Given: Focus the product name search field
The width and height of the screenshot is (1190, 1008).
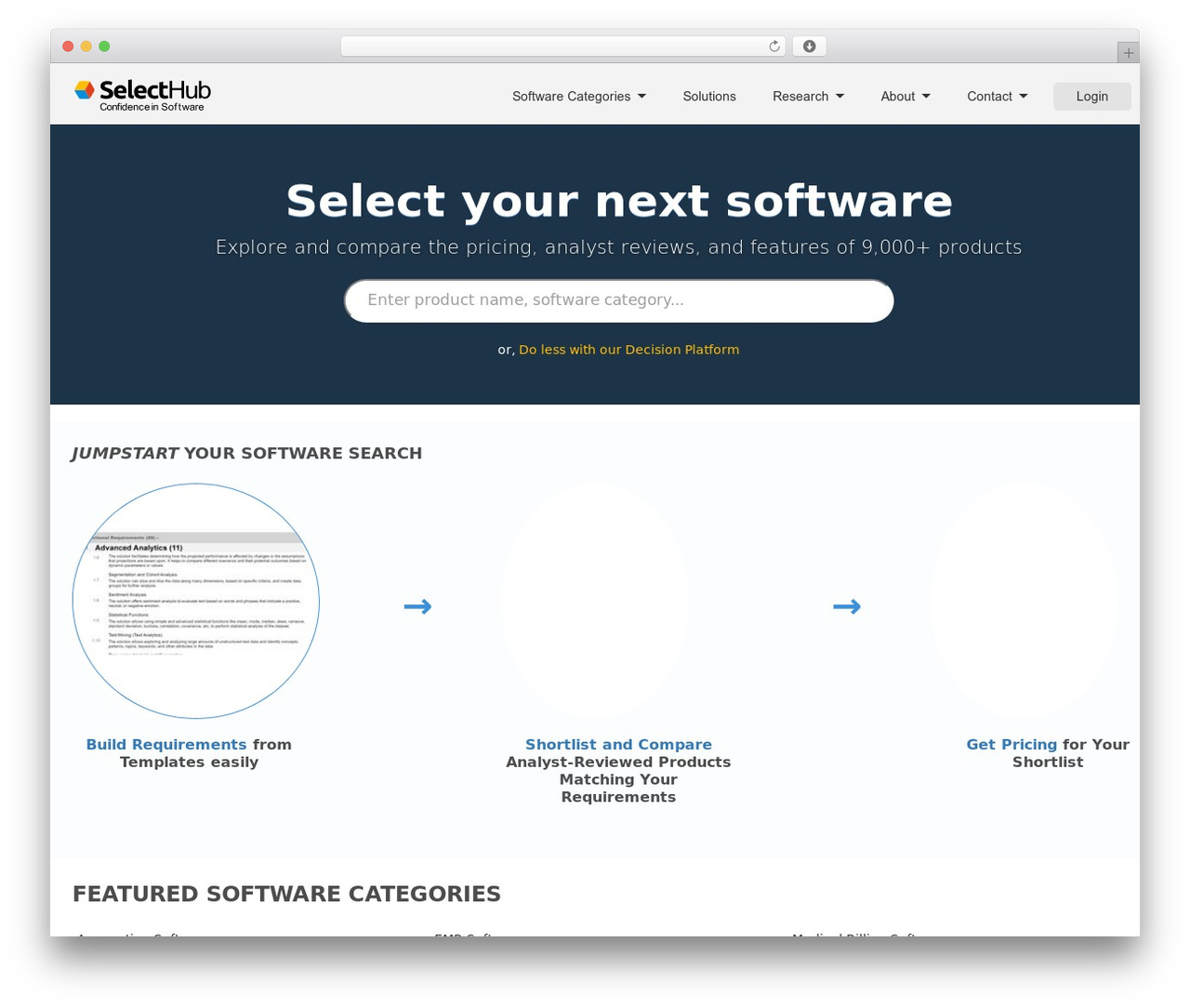Looking at the screenshot, I should (619, 300).
